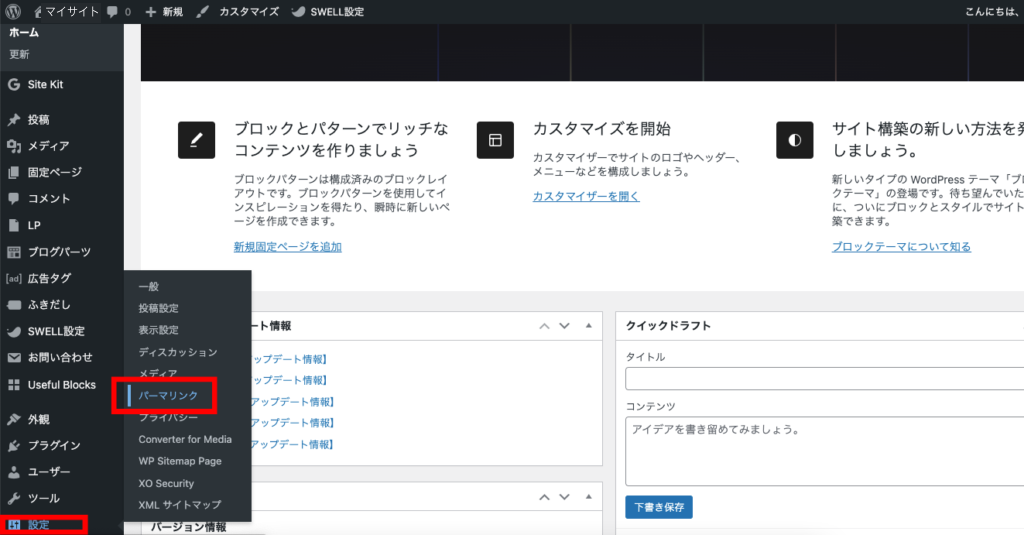Open XO Security settings
The image size is (1024, 535).
tap(166, 483)
